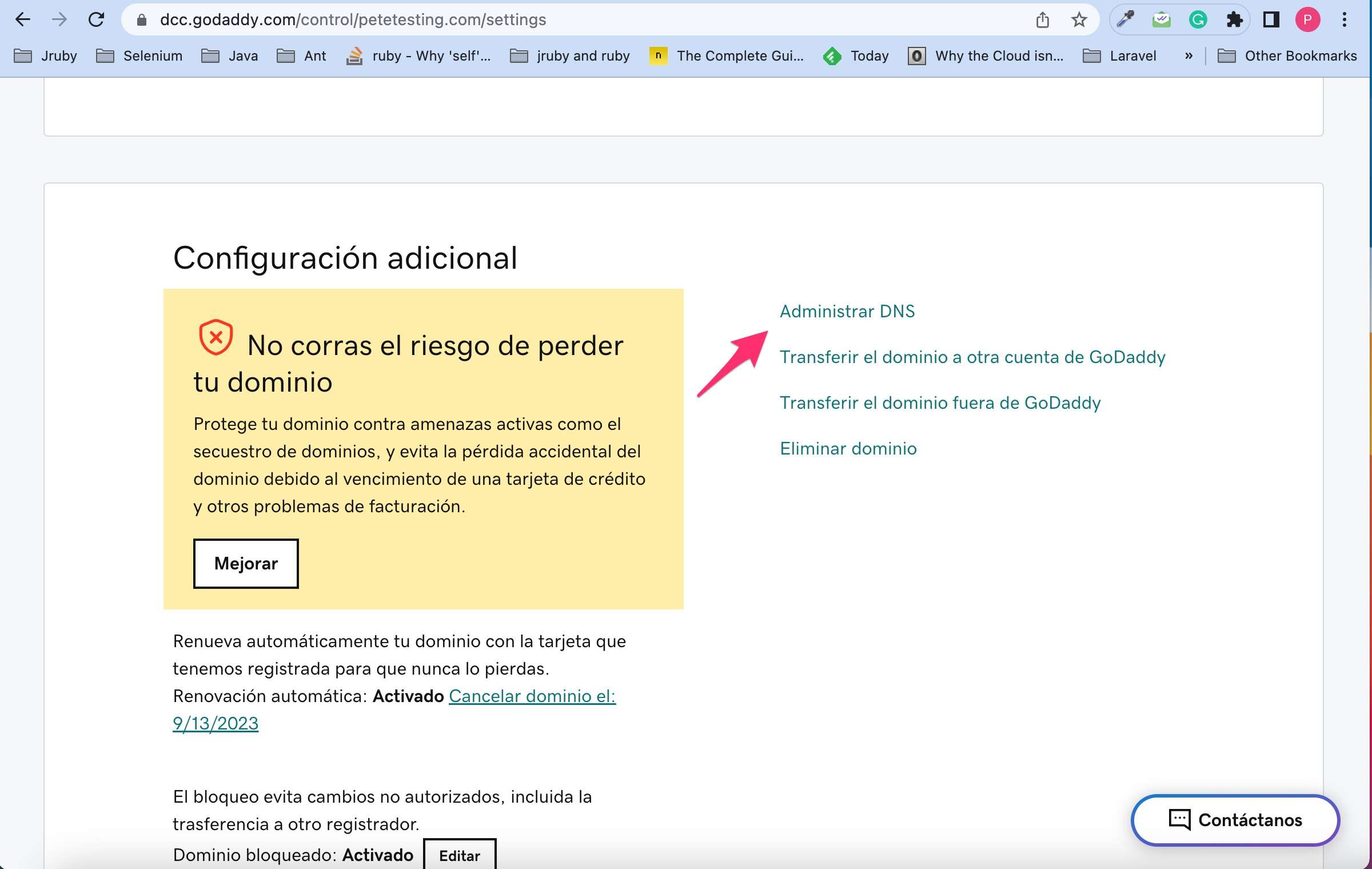
Task: Open the Laravel bookmarks folder
Action: coord(1120,56)
